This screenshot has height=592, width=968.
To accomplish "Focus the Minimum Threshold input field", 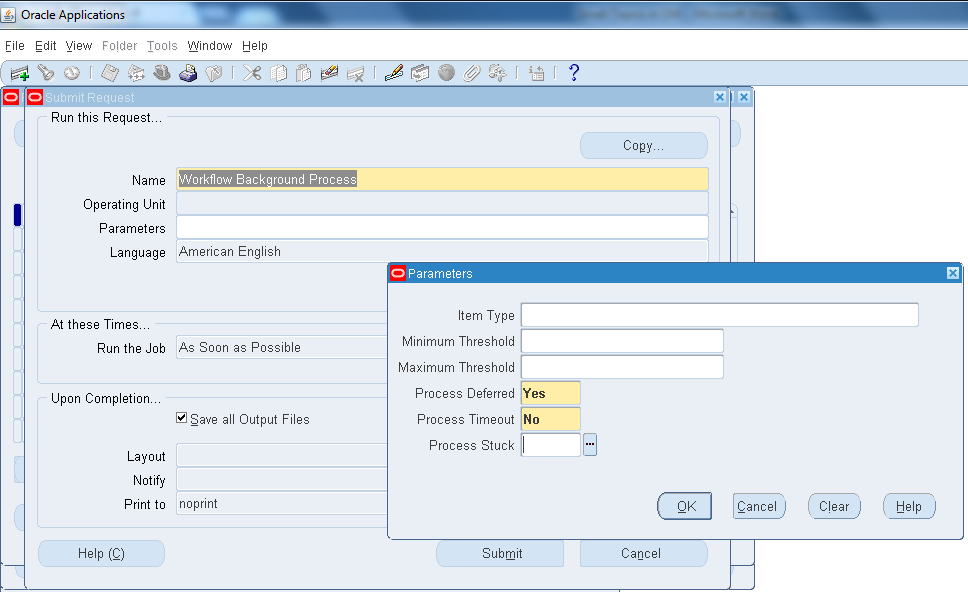I will pos(622,341).
